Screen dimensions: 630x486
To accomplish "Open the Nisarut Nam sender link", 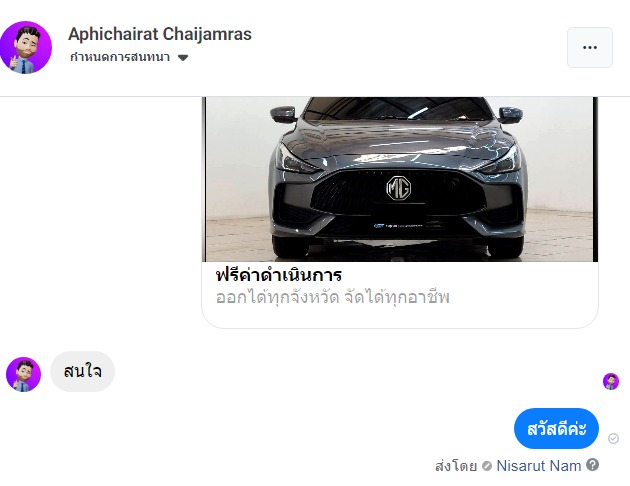I will tap(539, 466).
